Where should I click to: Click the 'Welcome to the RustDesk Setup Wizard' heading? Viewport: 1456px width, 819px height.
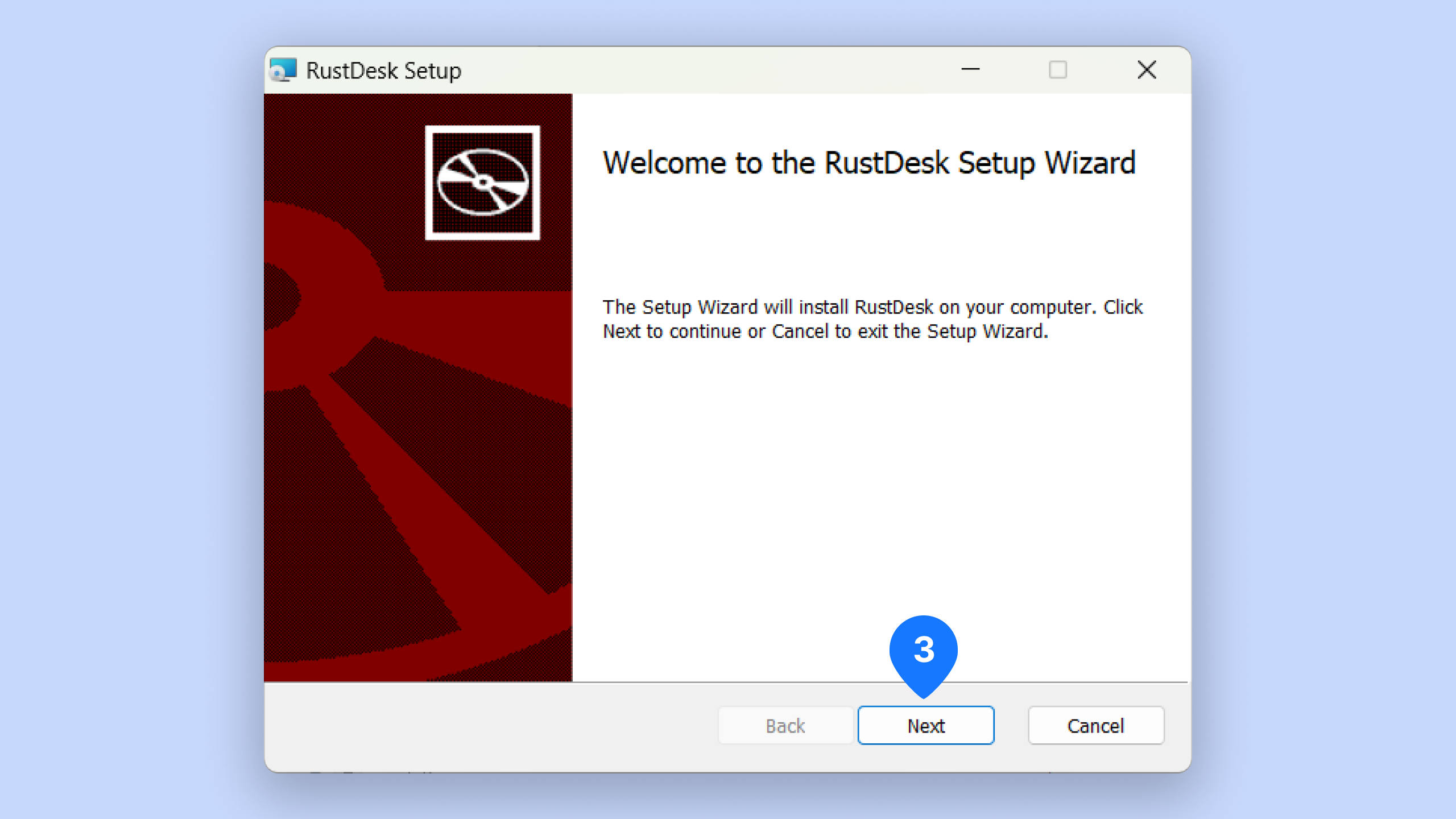tap(868, 163)
